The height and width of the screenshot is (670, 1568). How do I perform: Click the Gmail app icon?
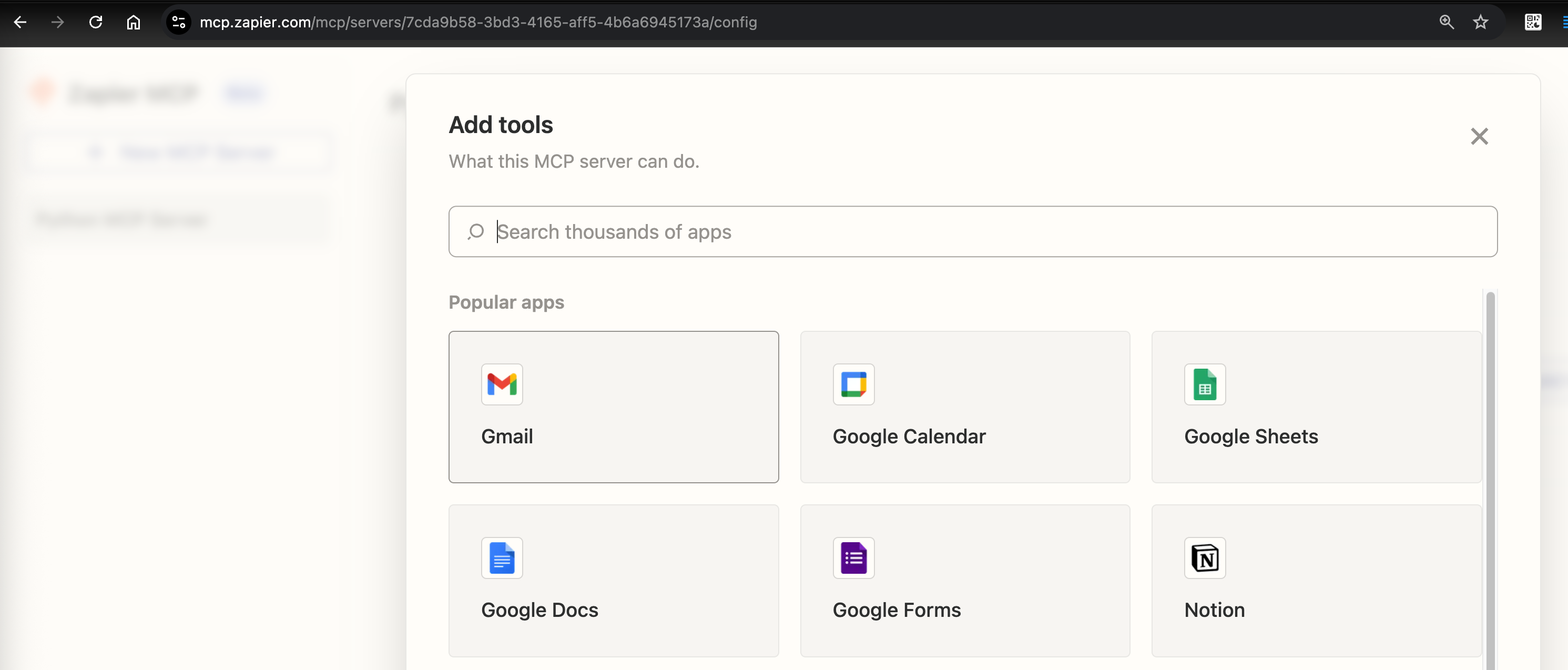[x=502, y=384]
